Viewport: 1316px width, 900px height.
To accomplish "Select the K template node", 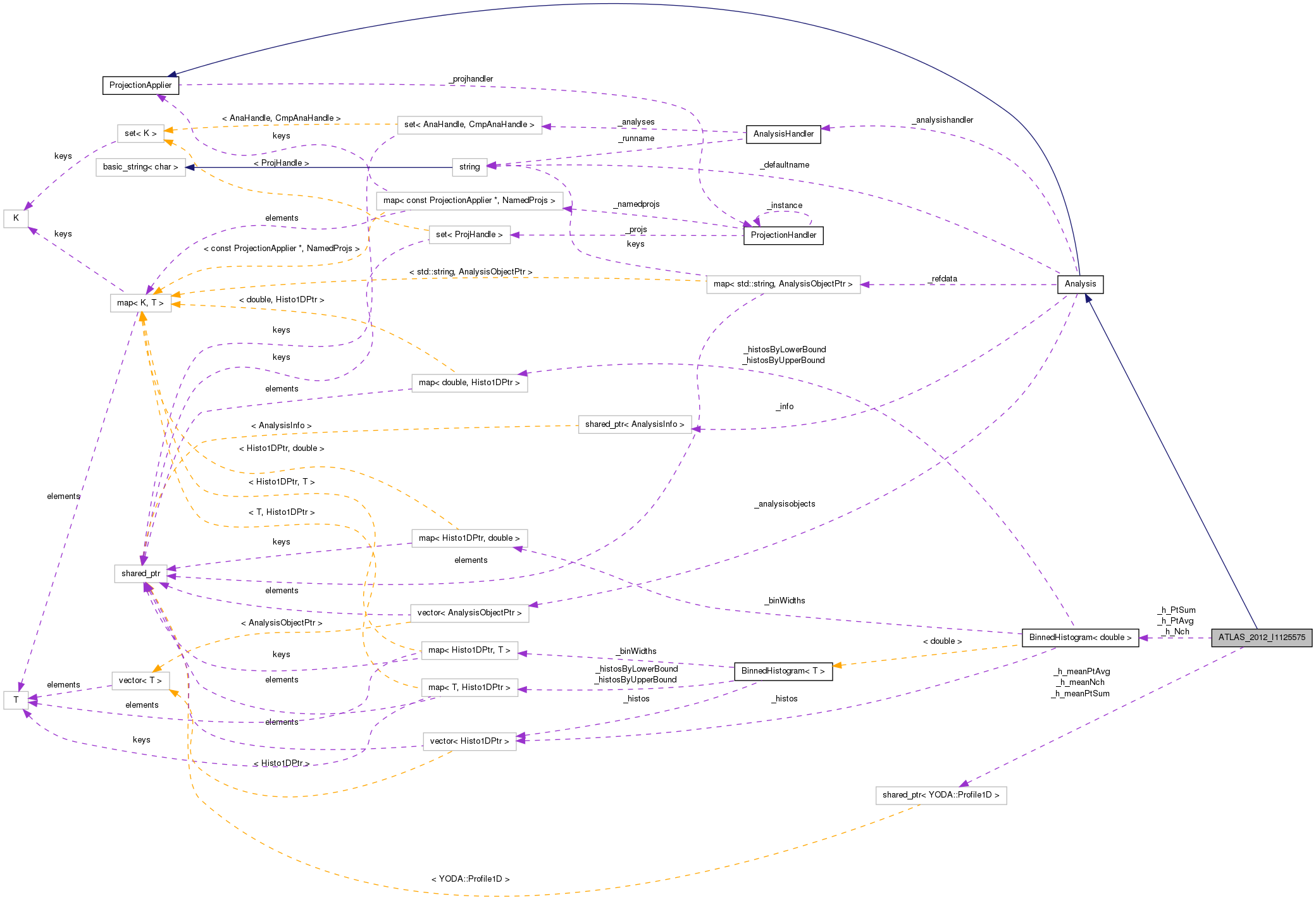I will click(x=16, y=218).
